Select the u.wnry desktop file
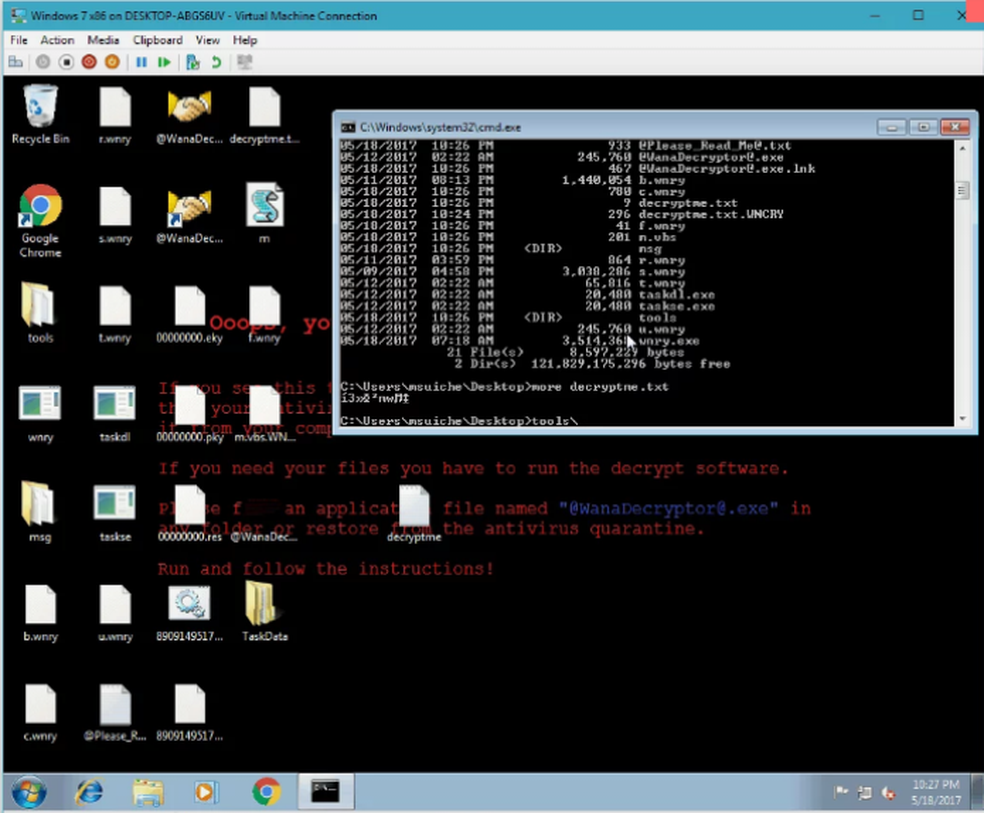This screenshot has width=984, height=813. pos(114,607)
